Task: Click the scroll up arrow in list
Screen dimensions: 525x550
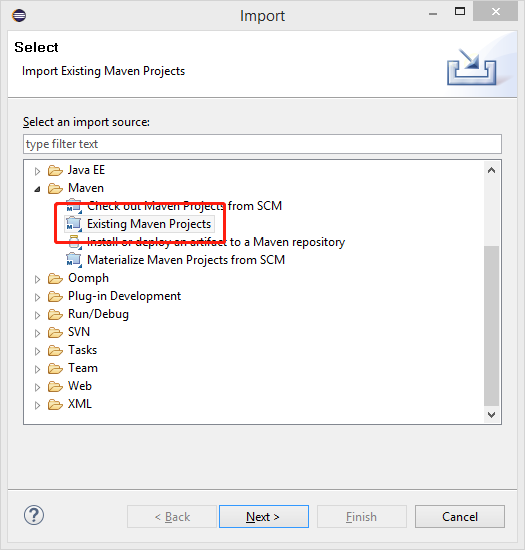Action: pyautogui.click(x=491, y=170)
